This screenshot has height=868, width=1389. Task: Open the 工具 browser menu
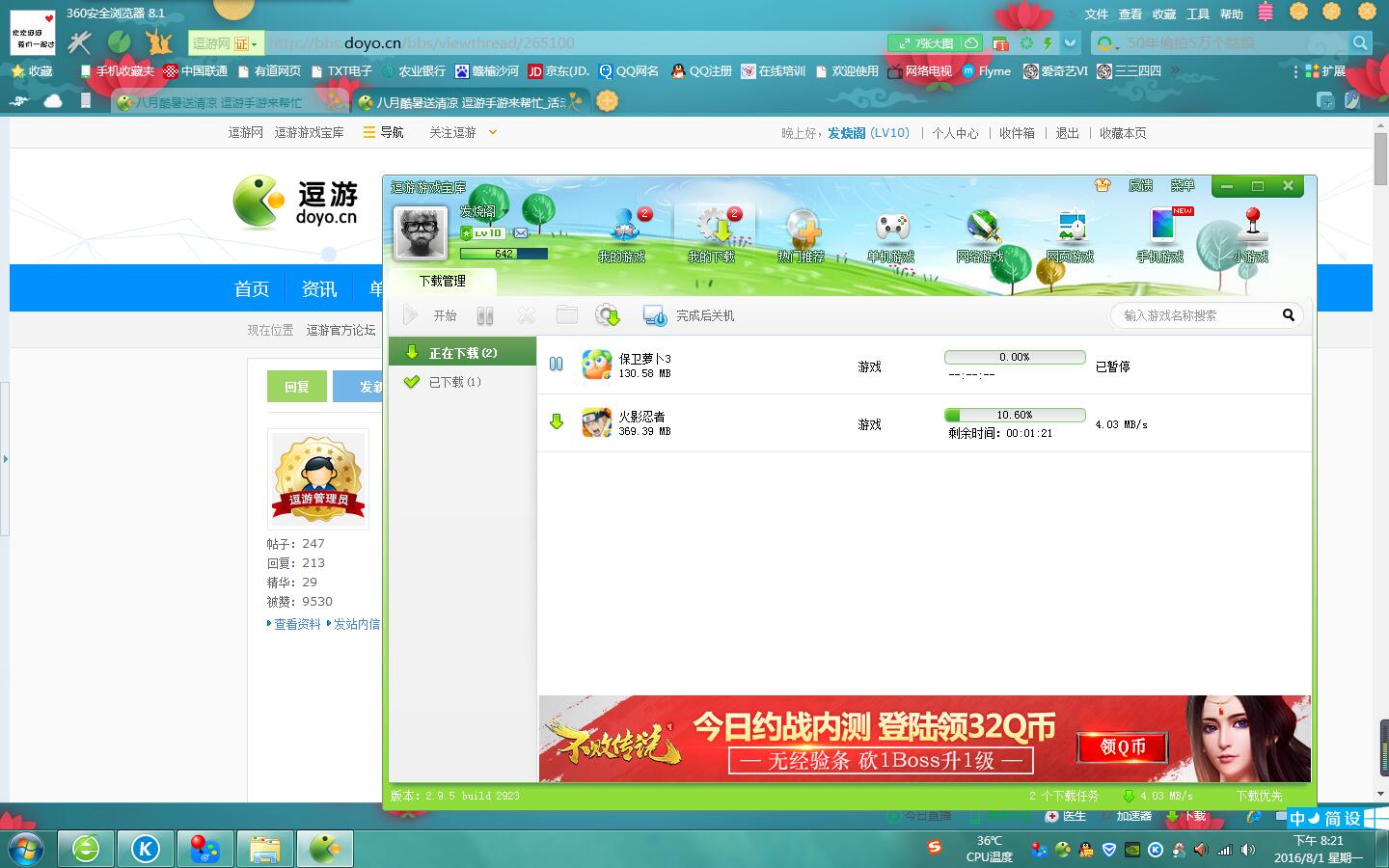point(1198,14)
